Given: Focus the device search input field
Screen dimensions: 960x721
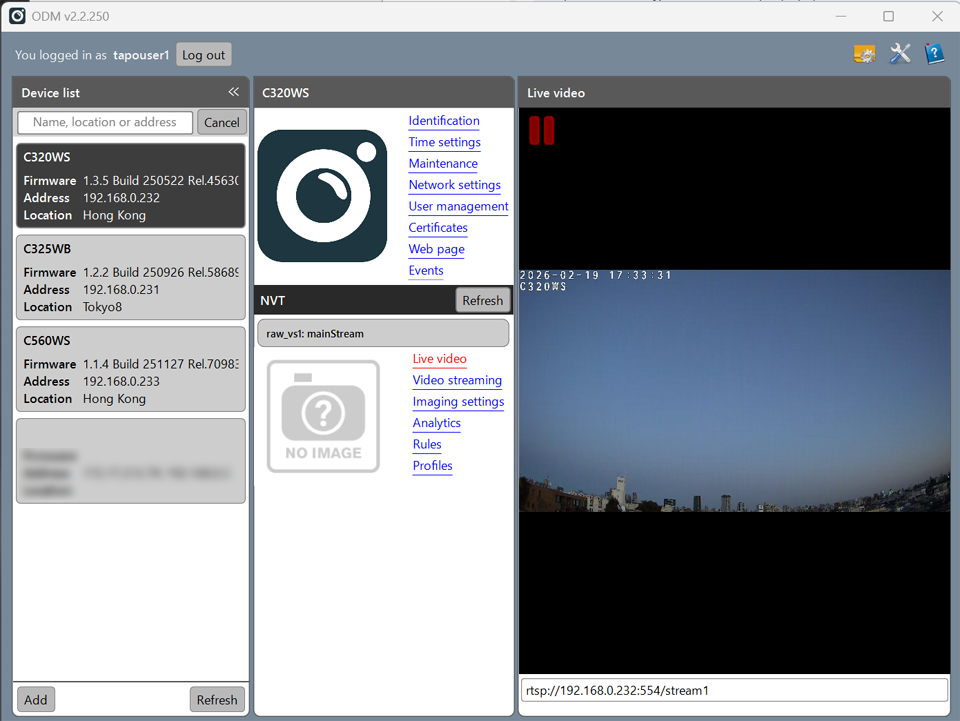Looking at the screenshot, I should pyautogui.click(x=105, y=122).
